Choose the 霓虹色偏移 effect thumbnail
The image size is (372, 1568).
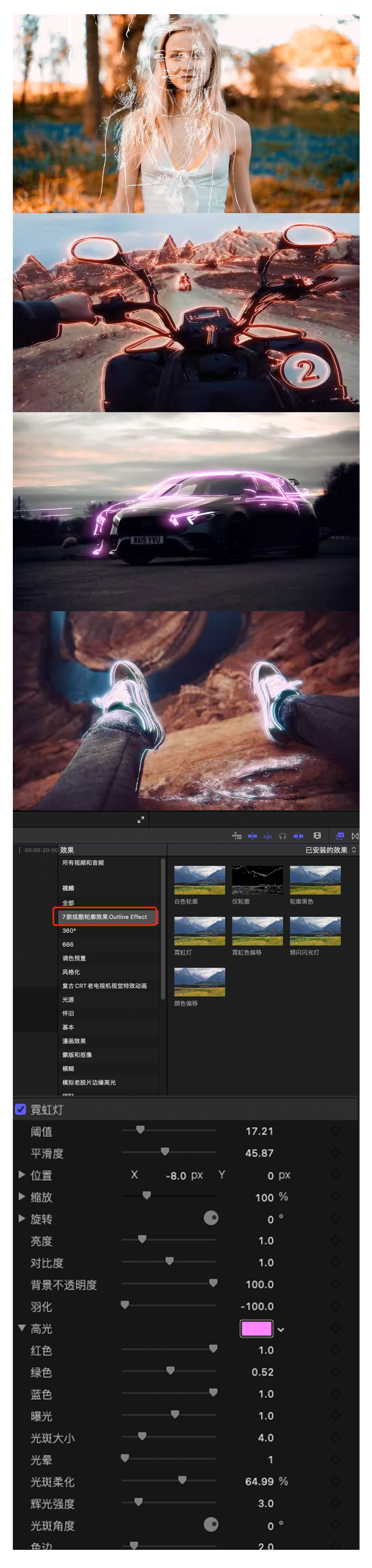[x=257, y=931]
